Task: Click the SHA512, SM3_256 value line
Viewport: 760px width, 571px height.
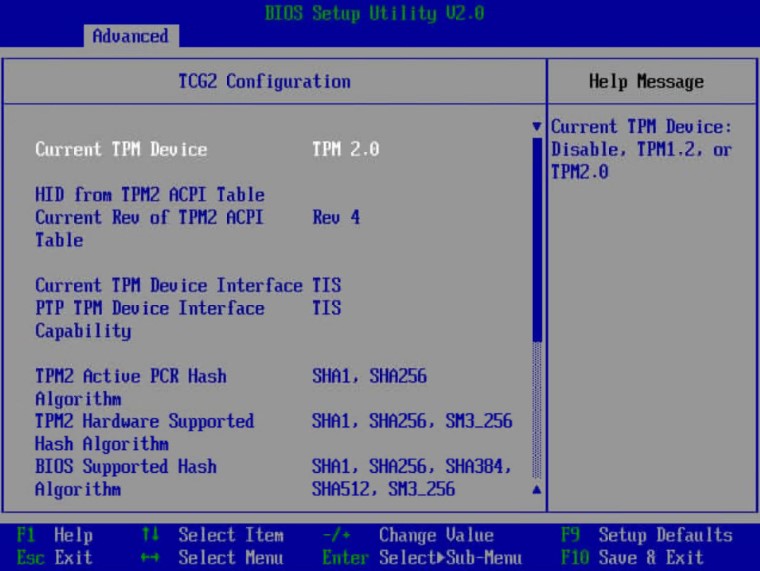Action: (x=383, y=489)
